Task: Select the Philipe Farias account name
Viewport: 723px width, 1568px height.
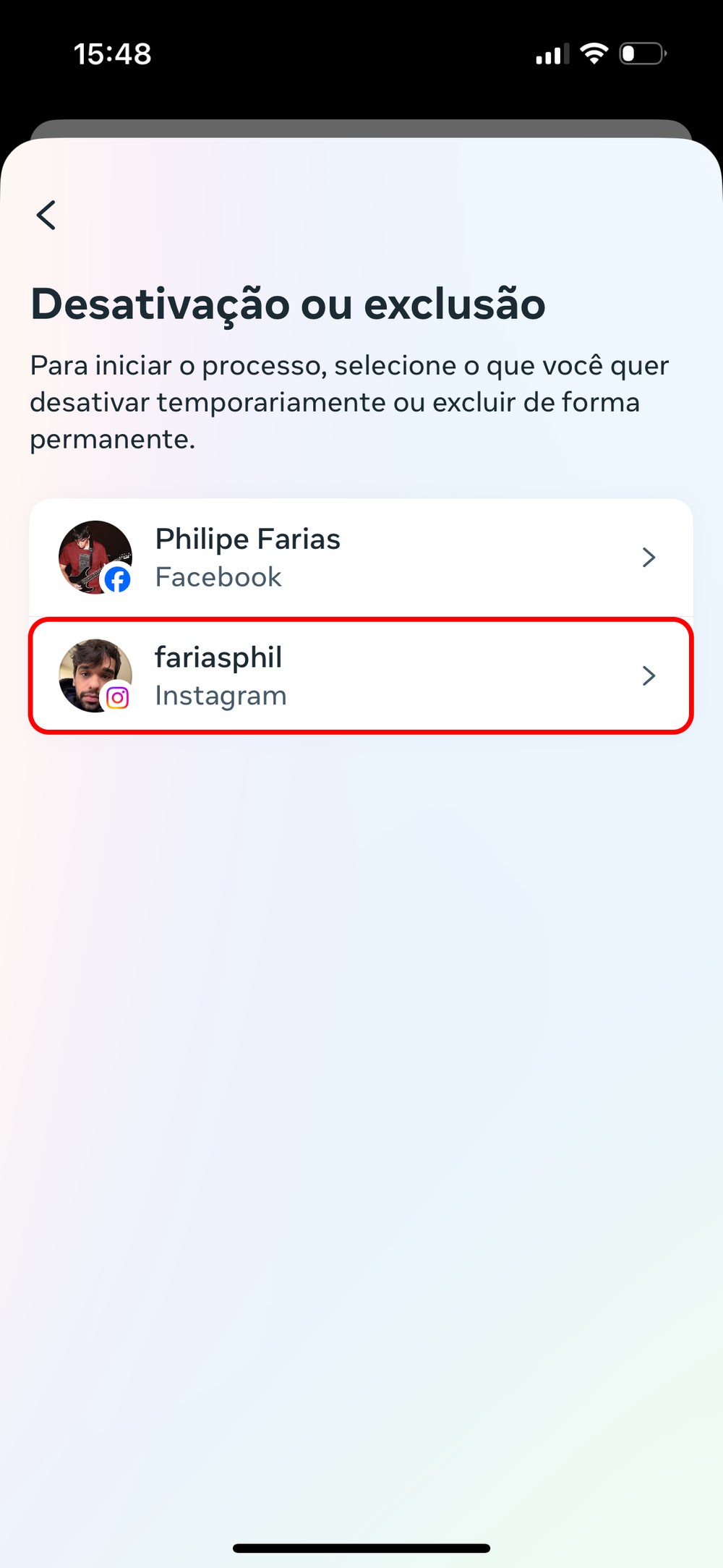Action: [x=247, y=539]
